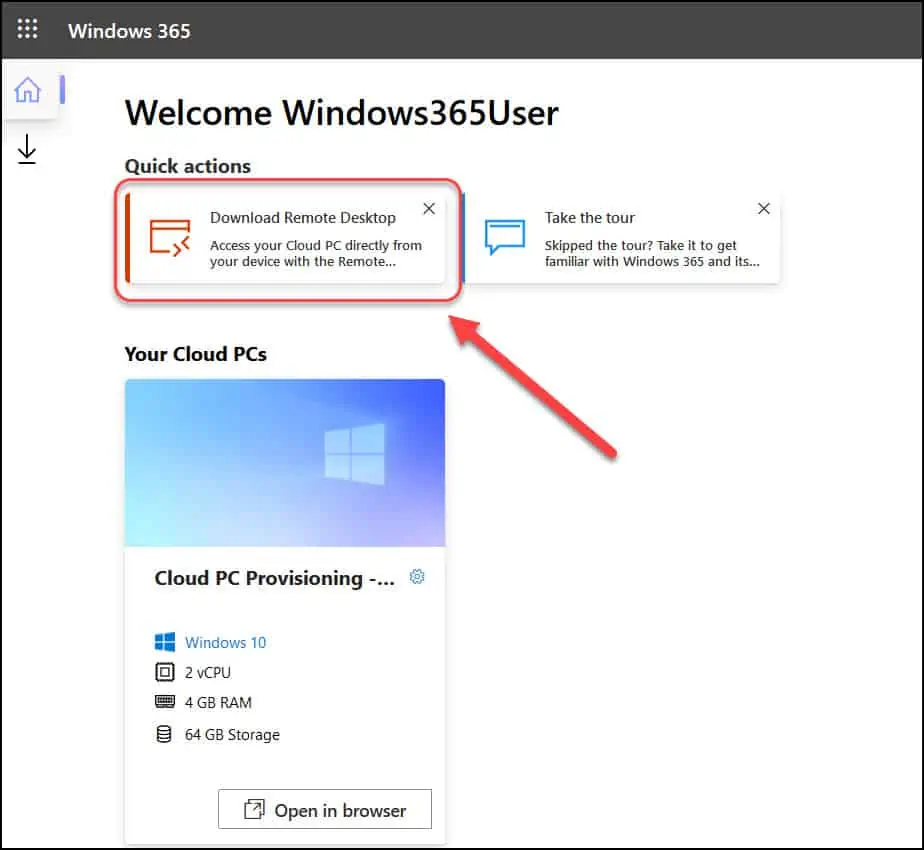924x850 pixels.
Task: Click the Cloud PC Provisioning name
Action: point(275,578)
